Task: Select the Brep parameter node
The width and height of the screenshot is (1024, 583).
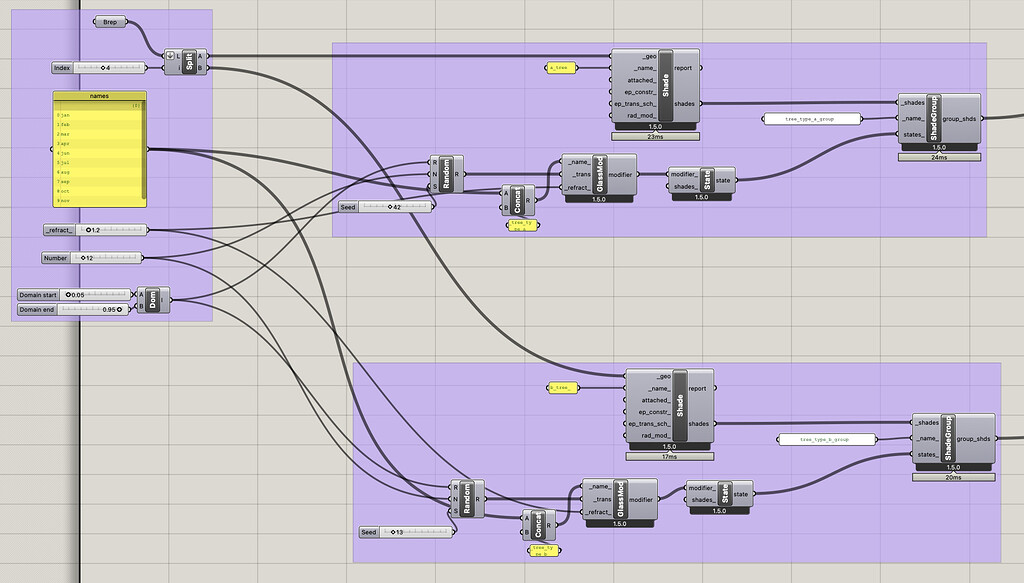Action: click(110, 22)
